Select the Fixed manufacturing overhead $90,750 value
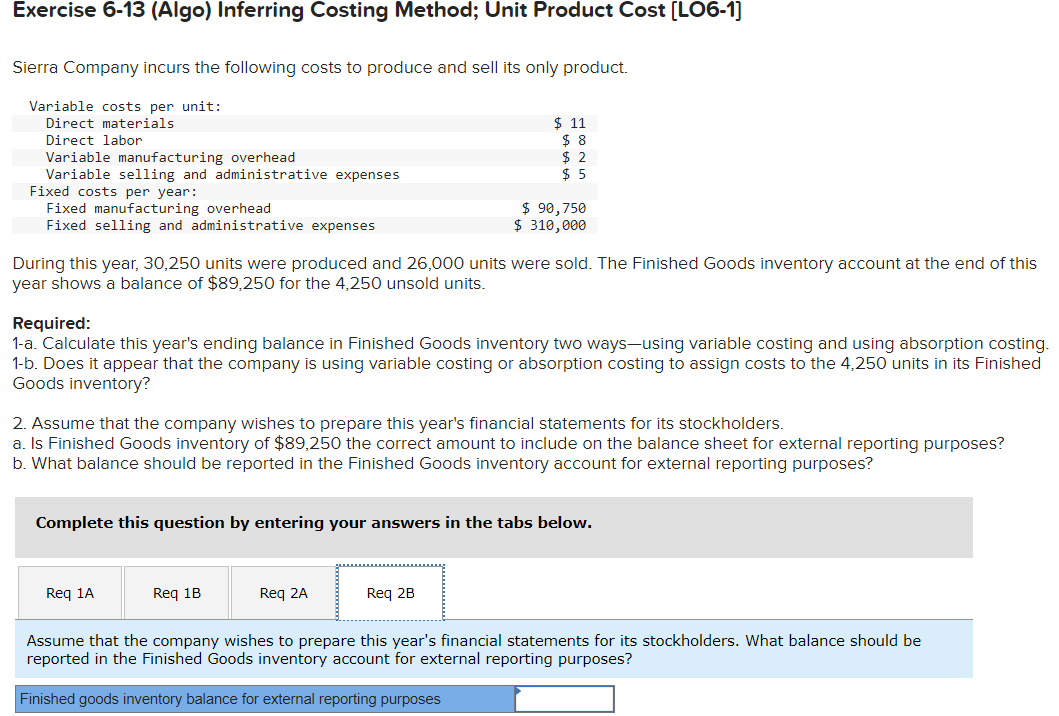The image size is (1059, 716). tap(553, 207)
